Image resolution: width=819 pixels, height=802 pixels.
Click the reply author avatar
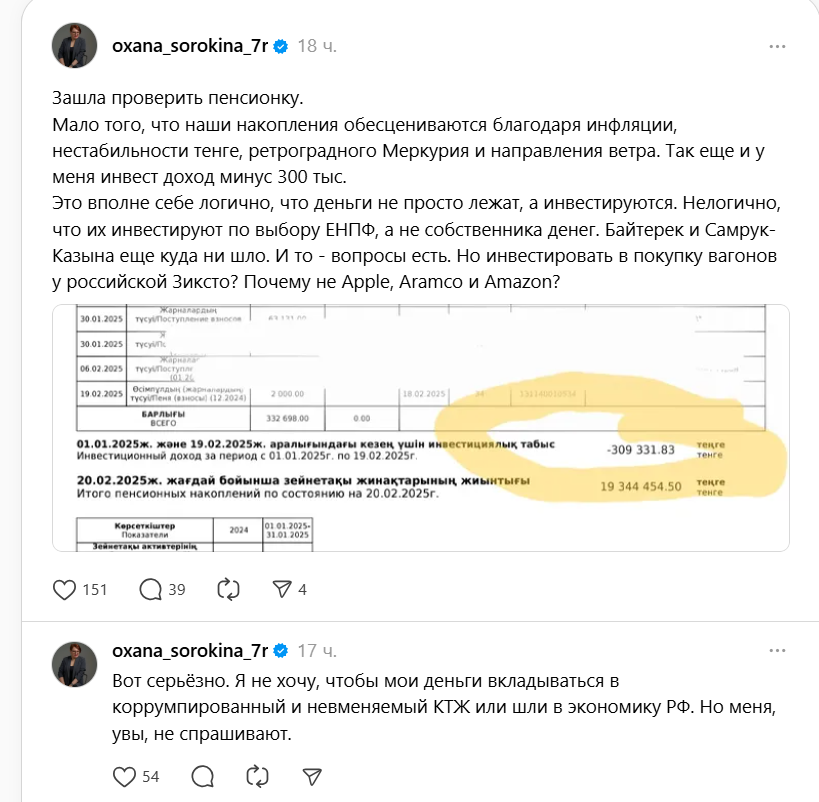[x=75, y=665]
